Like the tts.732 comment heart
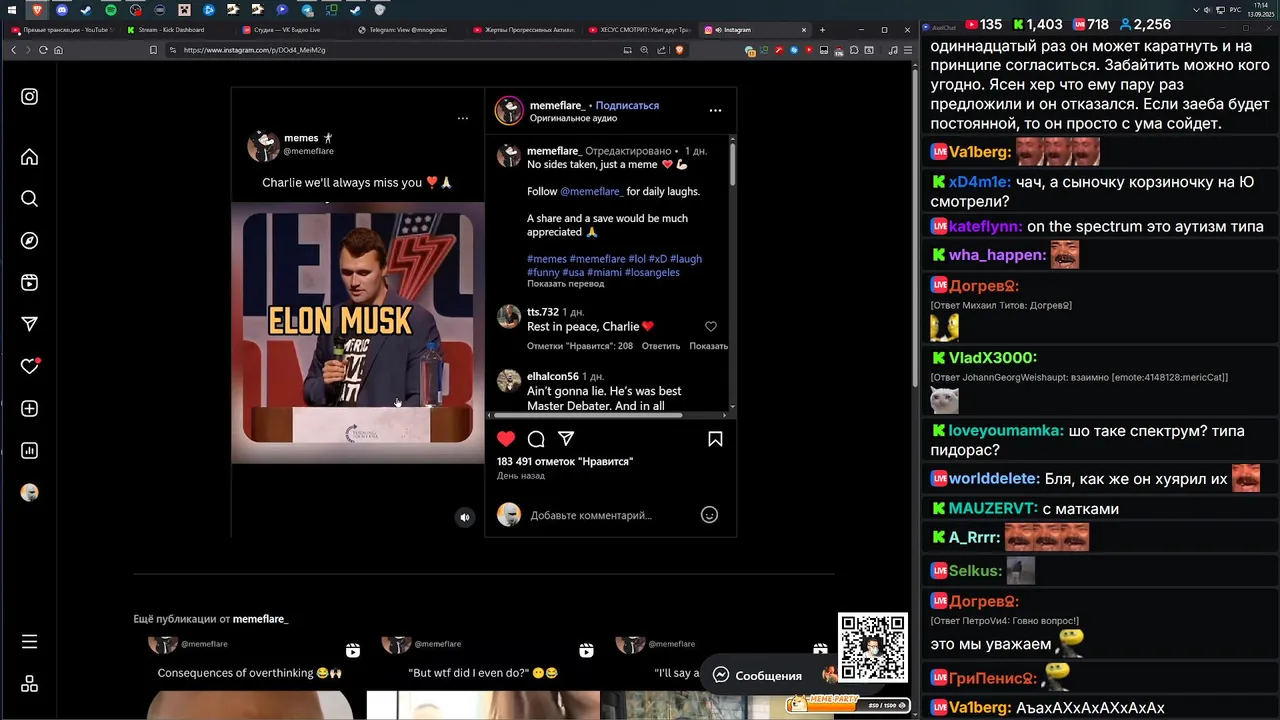Image resolution: width=1280 pixels, height=720 pixels. 711,327
